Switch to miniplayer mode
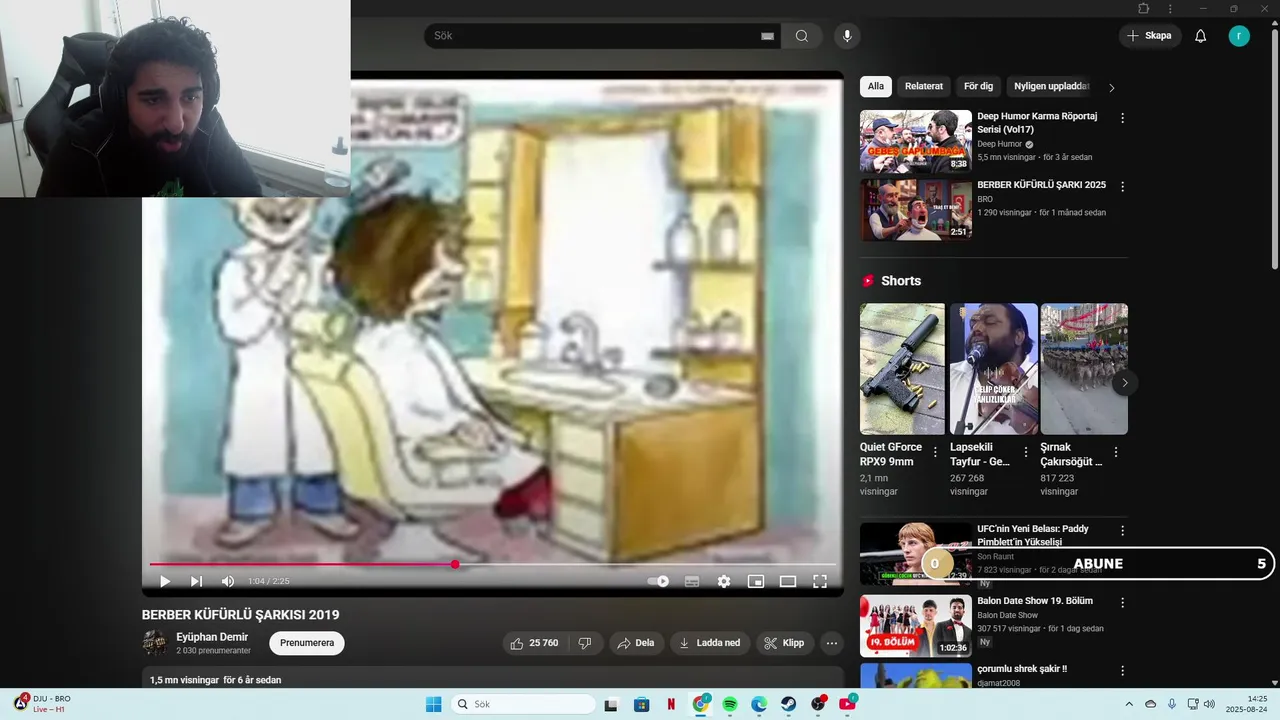1280x720 pixels. [756, 581]
